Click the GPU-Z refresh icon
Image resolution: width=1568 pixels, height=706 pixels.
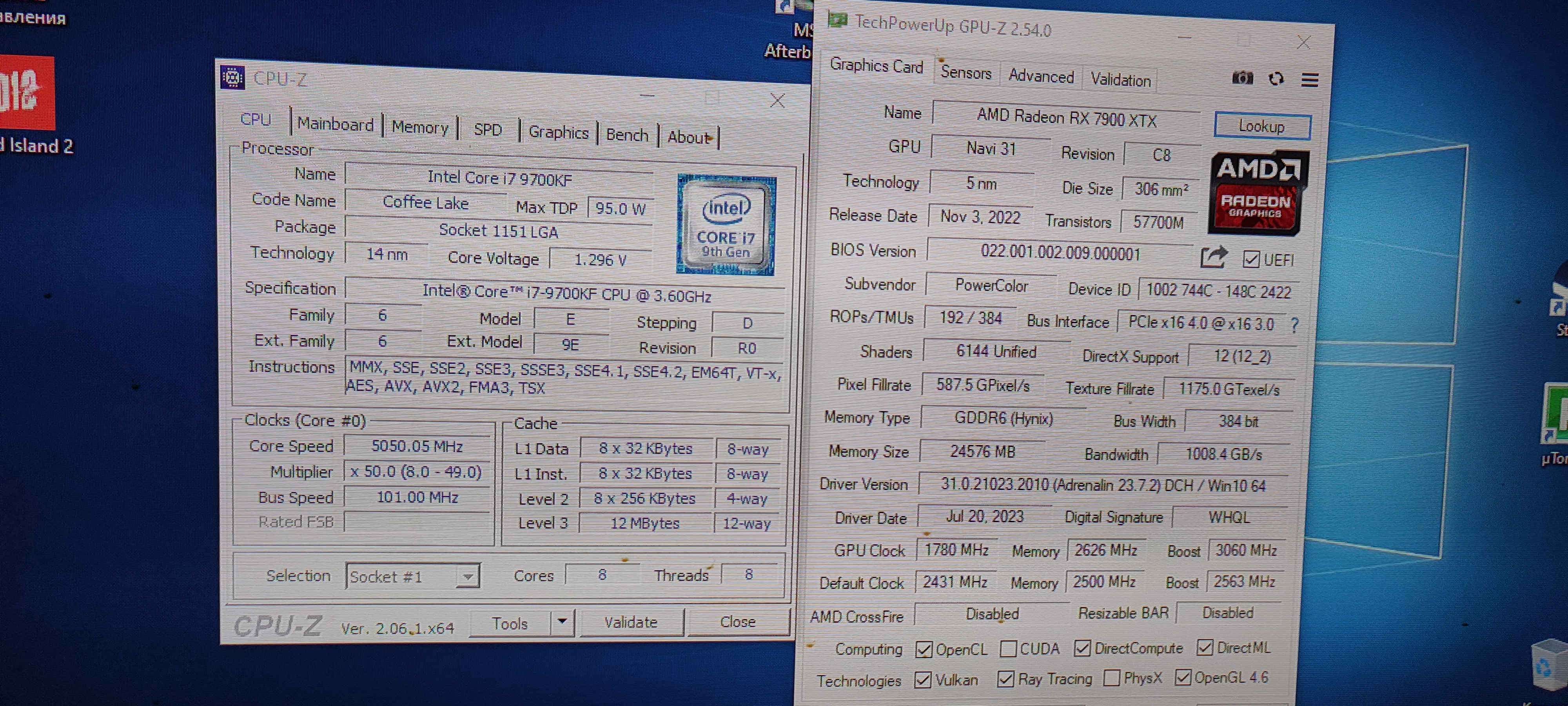1276,79
